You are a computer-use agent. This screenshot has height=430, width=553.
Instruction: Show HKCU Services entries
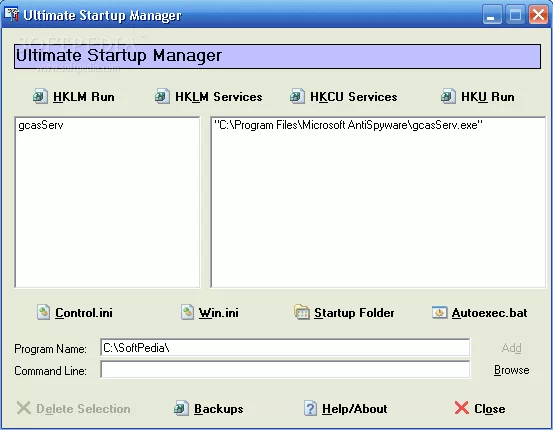pyautogui.click(x=354, y=97)
